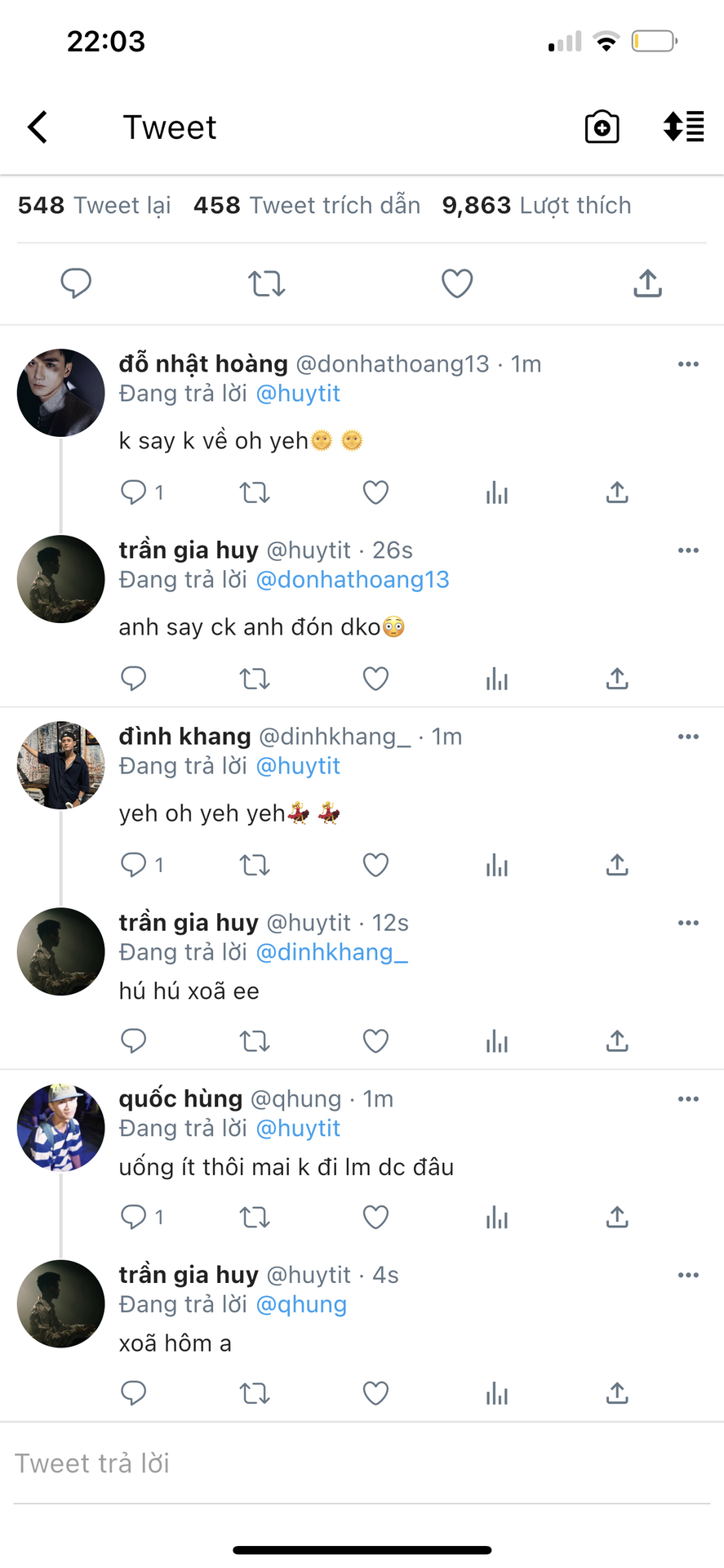Open more options for đỗ nhật hoàng's reply
Image resolution: width=724 pixels, height=1568 pixels.
pos(688,364)
